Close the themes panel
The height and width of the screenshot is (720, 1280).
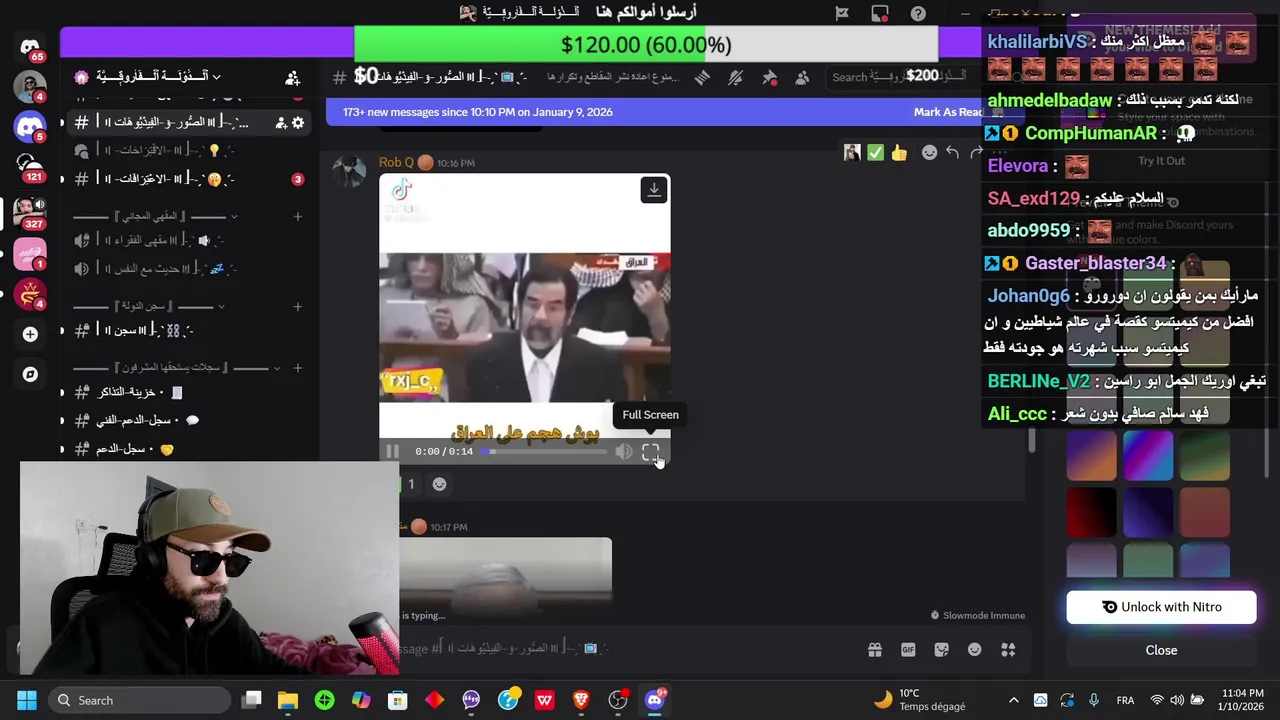pos(1161,650)
